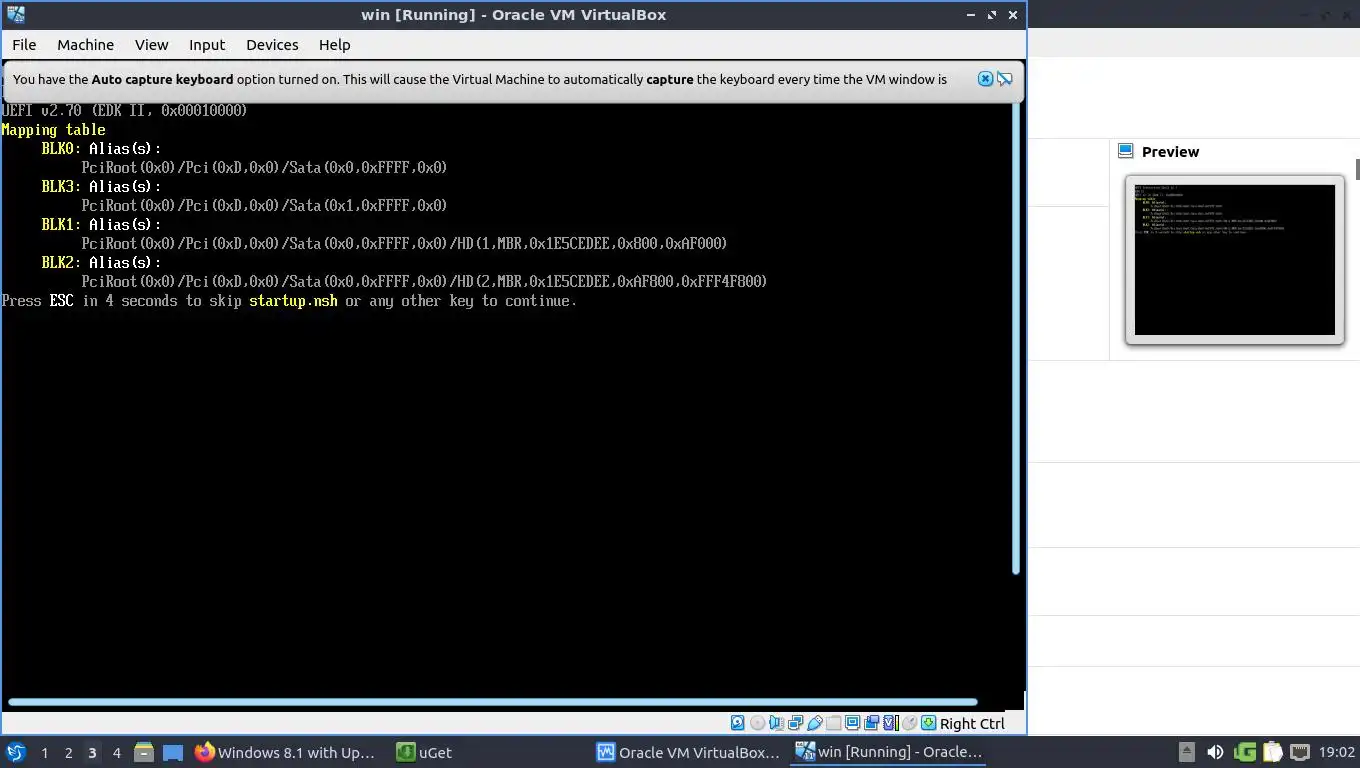Click the display indicator icon in status bar

[x=852, y=723]
